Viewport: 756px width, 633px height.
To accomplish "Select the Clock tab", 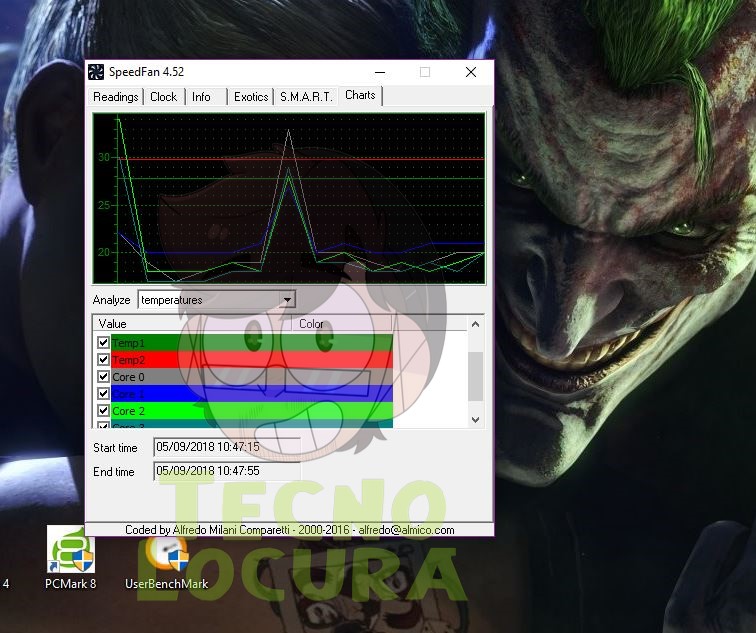I will 164,97.
